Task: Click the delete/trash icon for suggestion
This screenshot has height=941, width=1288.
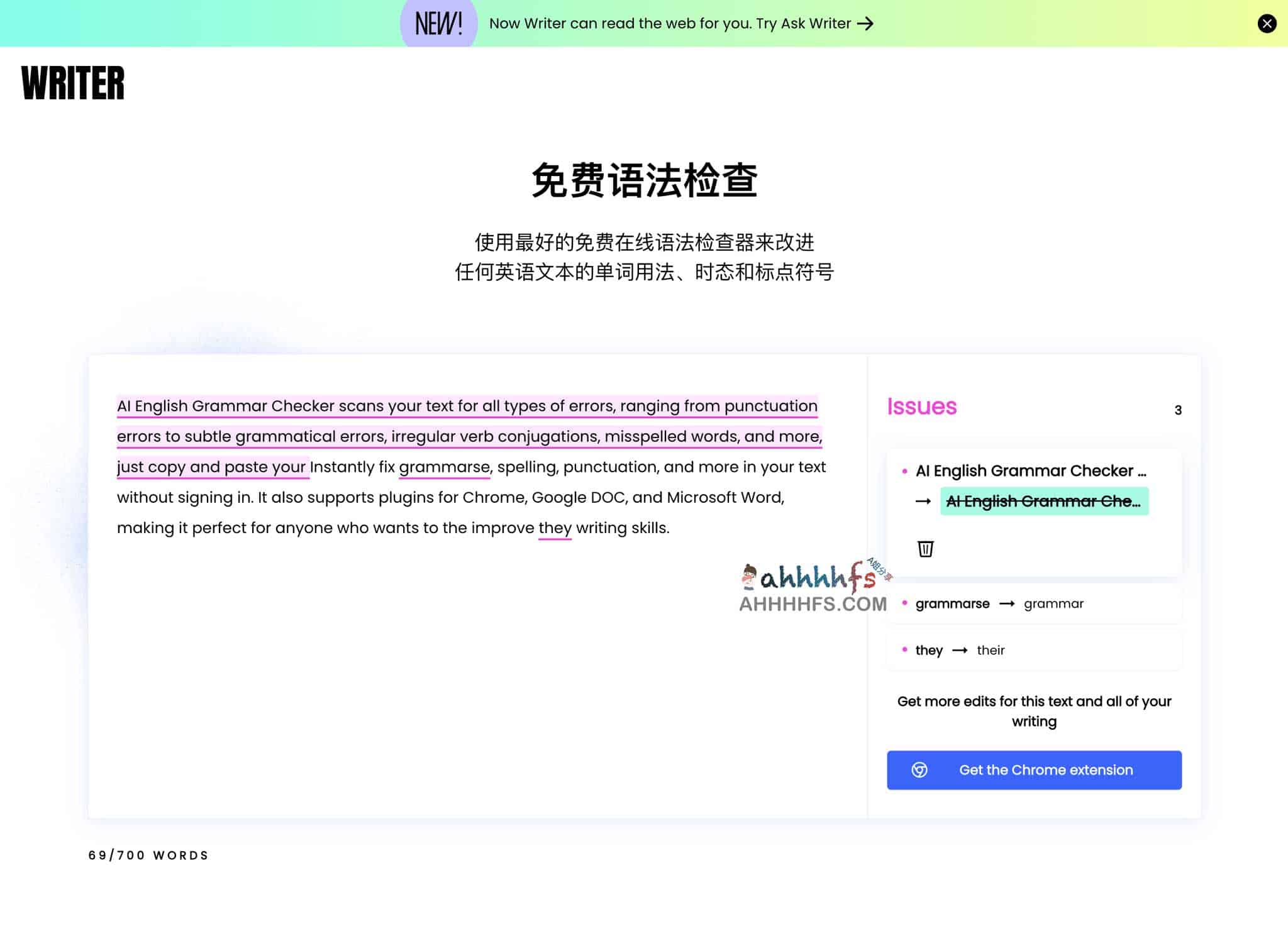Action: pos(924,548)
